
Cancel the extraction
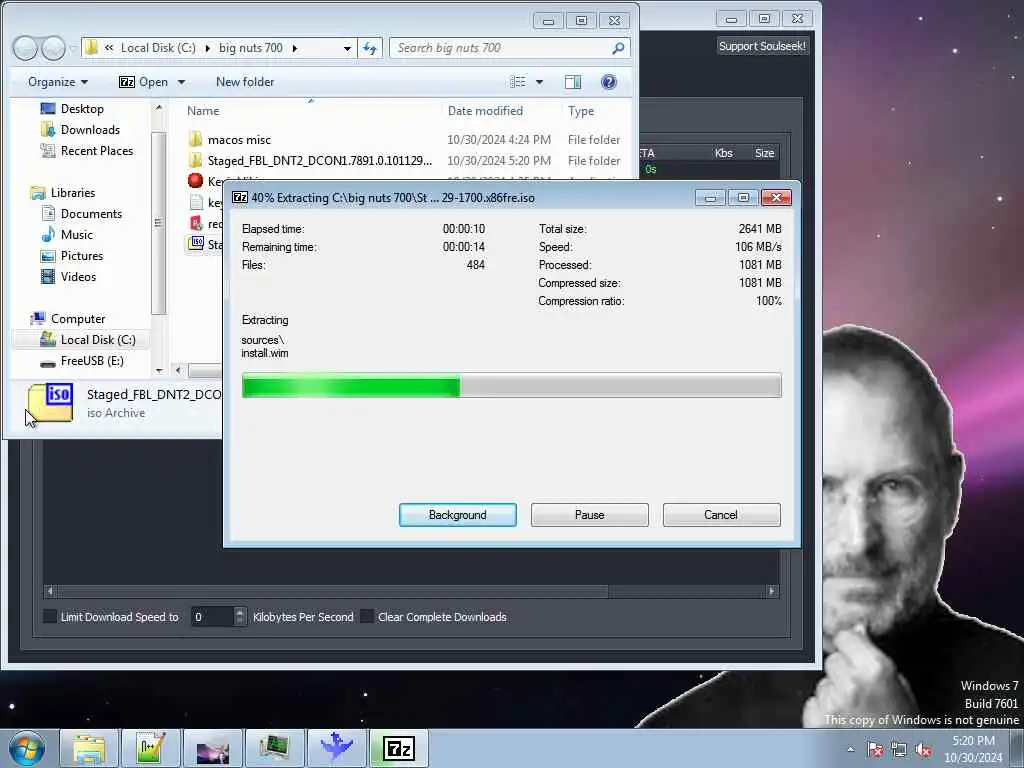click(x=721, y=515)
